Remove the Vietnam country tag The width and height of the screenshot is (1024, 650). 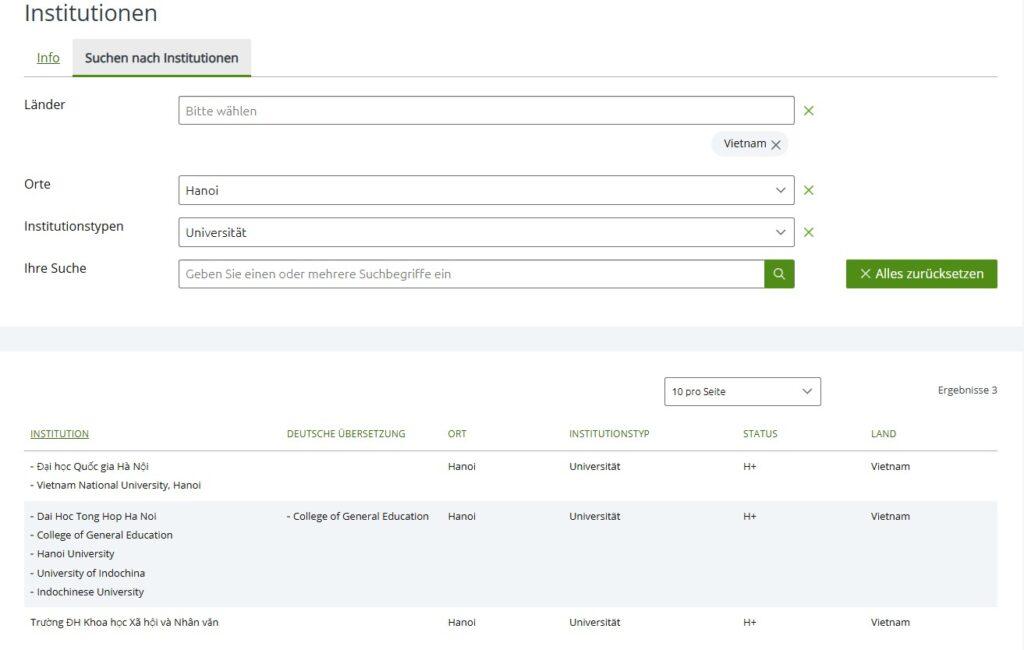pos(776,145)
